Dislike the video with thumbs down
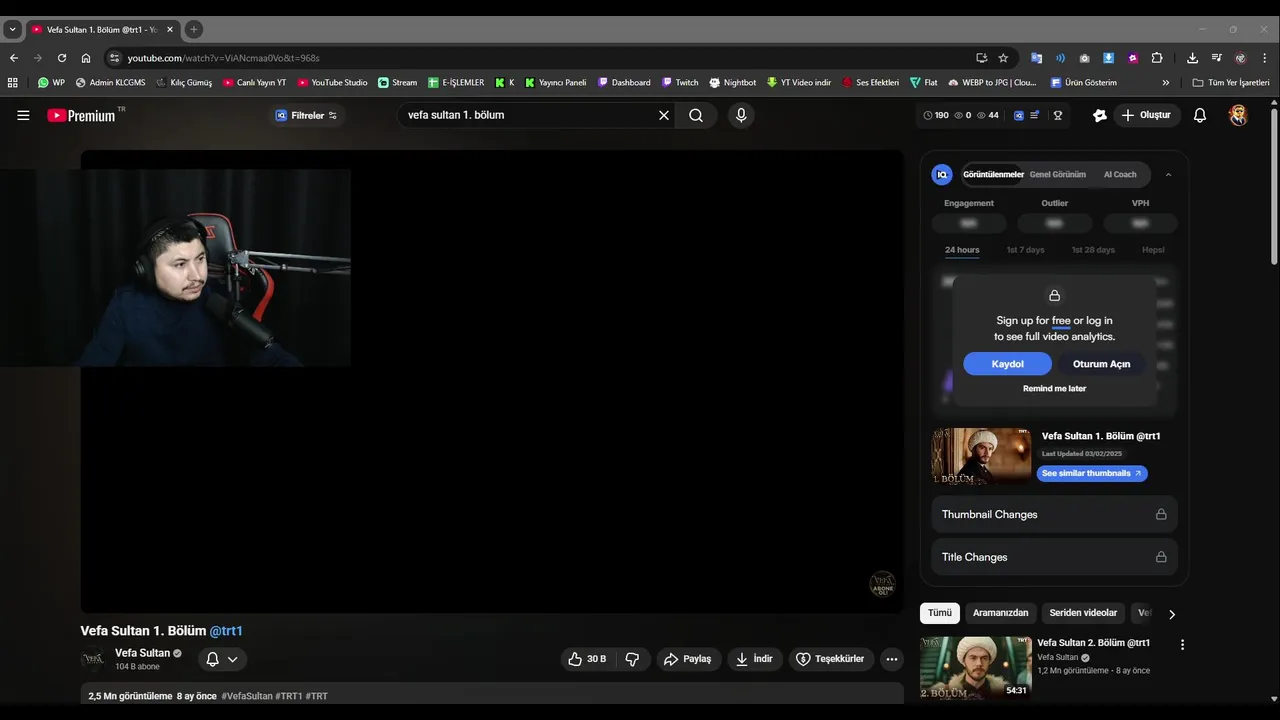Image resolution: width=1280 pixels, height=720 pixels. (x=632, y=659)
